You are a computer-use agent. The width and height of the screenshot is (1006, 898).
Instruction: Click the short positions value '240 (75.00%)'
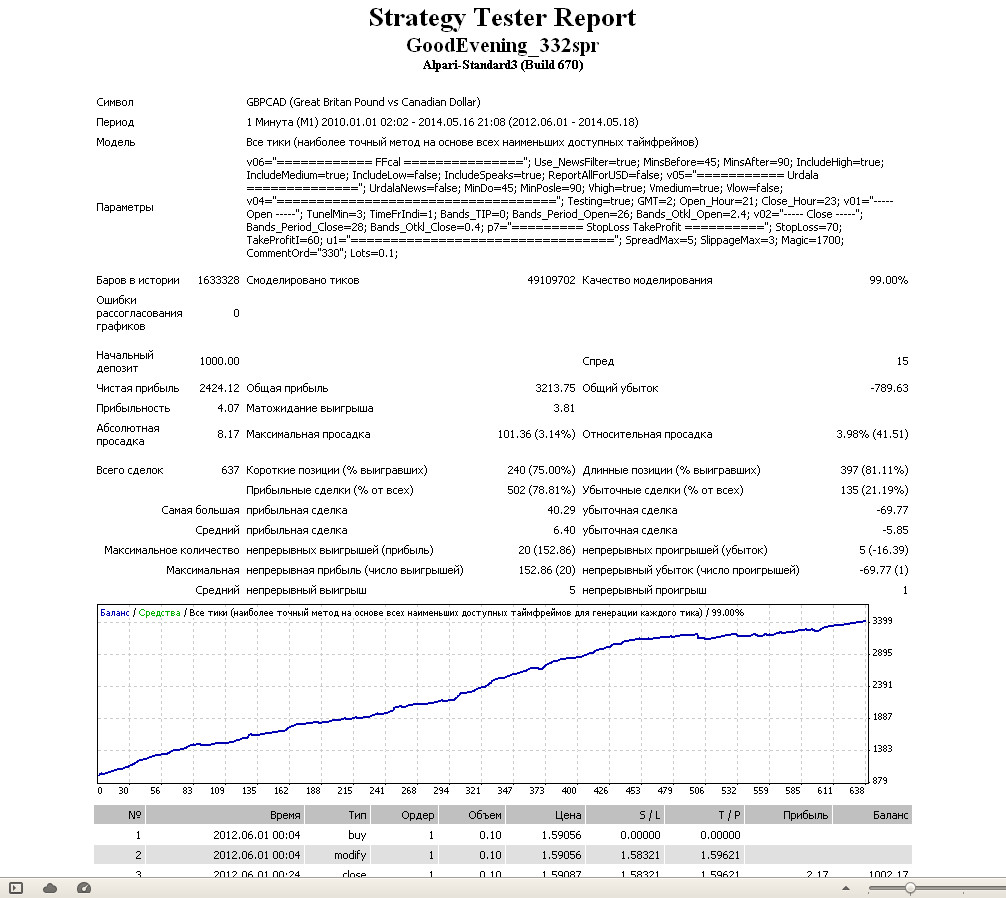[541, 470]
